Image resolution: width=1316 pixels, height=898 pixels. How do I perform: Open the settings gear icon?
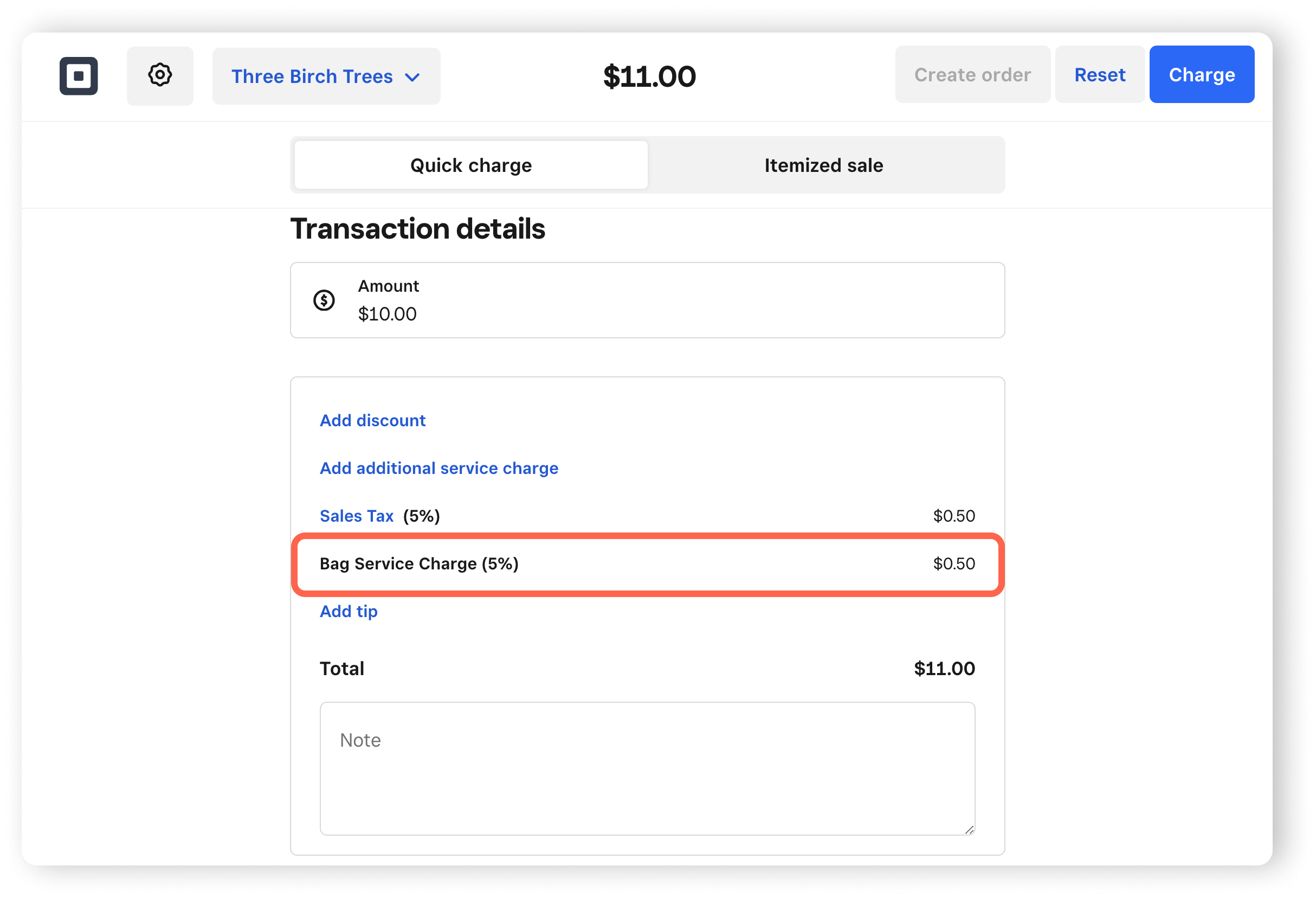[160, 74]
